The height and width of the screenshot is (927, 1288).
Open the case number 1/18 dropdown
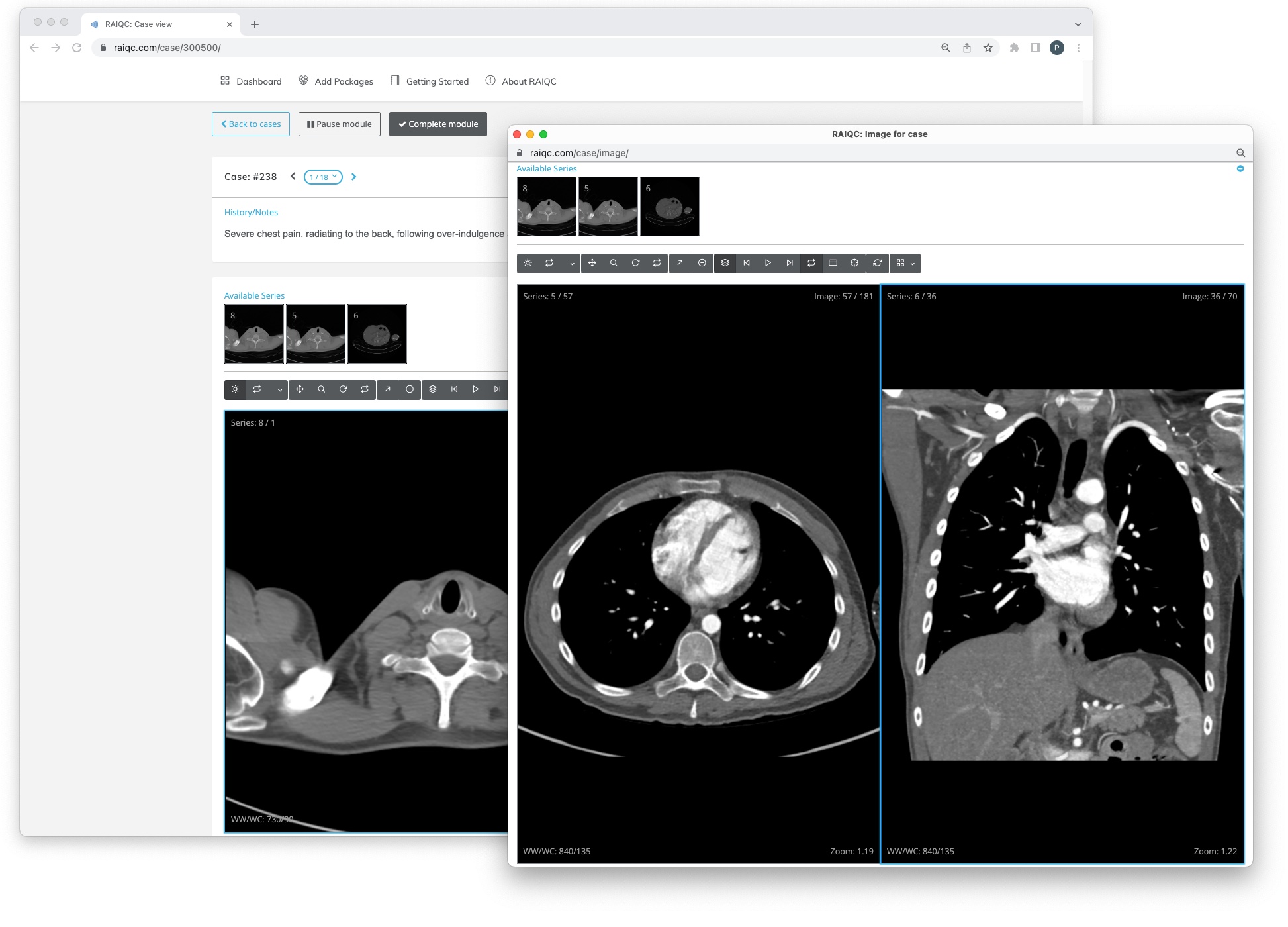tap(323, 177)
